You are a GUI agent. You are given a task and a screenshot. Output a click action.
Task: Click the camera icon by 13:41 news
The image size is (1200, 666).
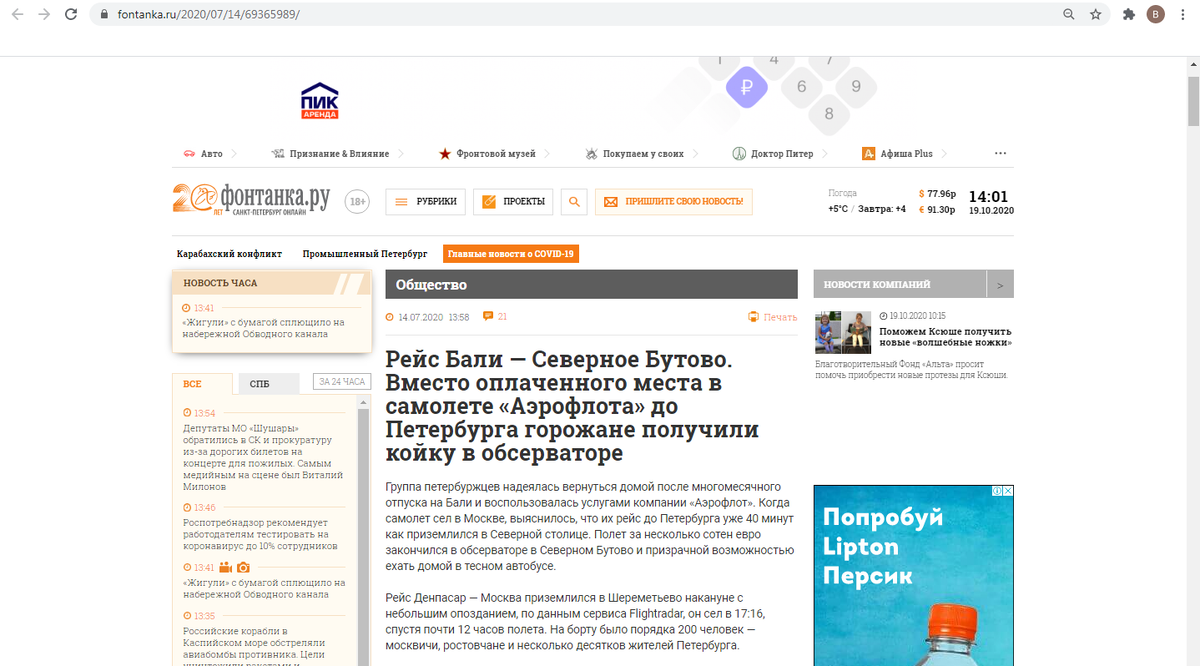[243, 567]
